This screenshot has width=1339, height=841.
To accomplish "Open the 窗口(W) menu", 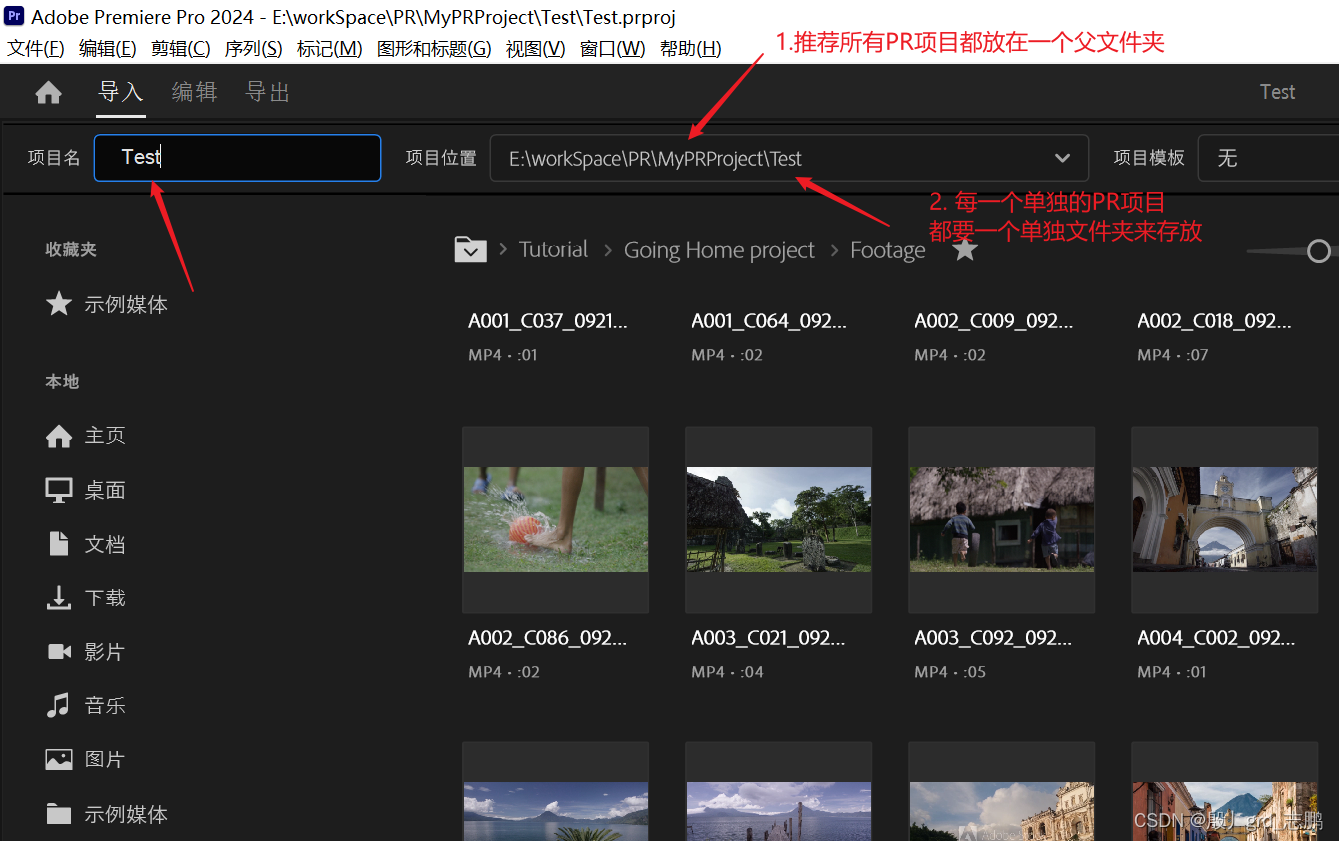I will (x=613, y=49).
